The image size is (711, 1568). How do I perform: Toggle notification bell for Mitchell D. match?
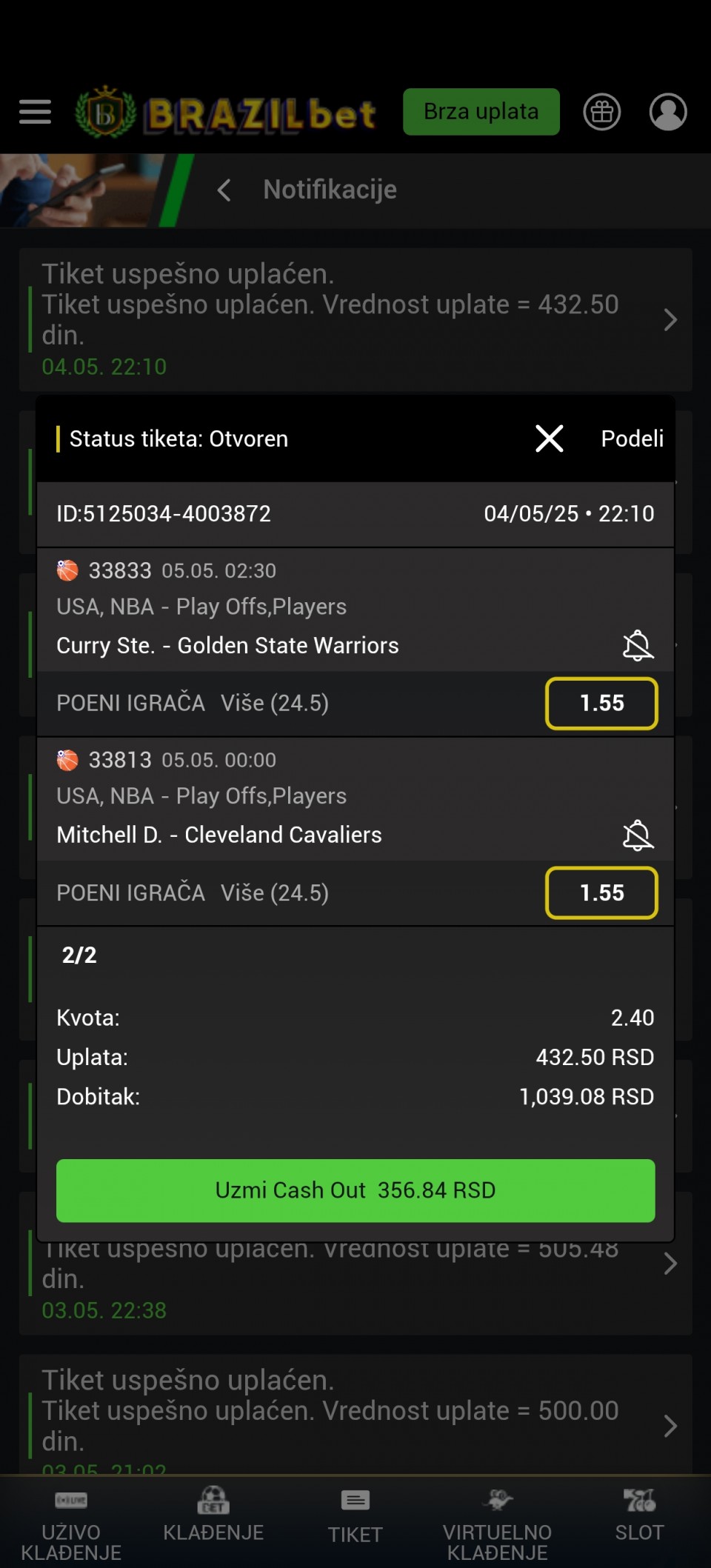coord(637,835)
